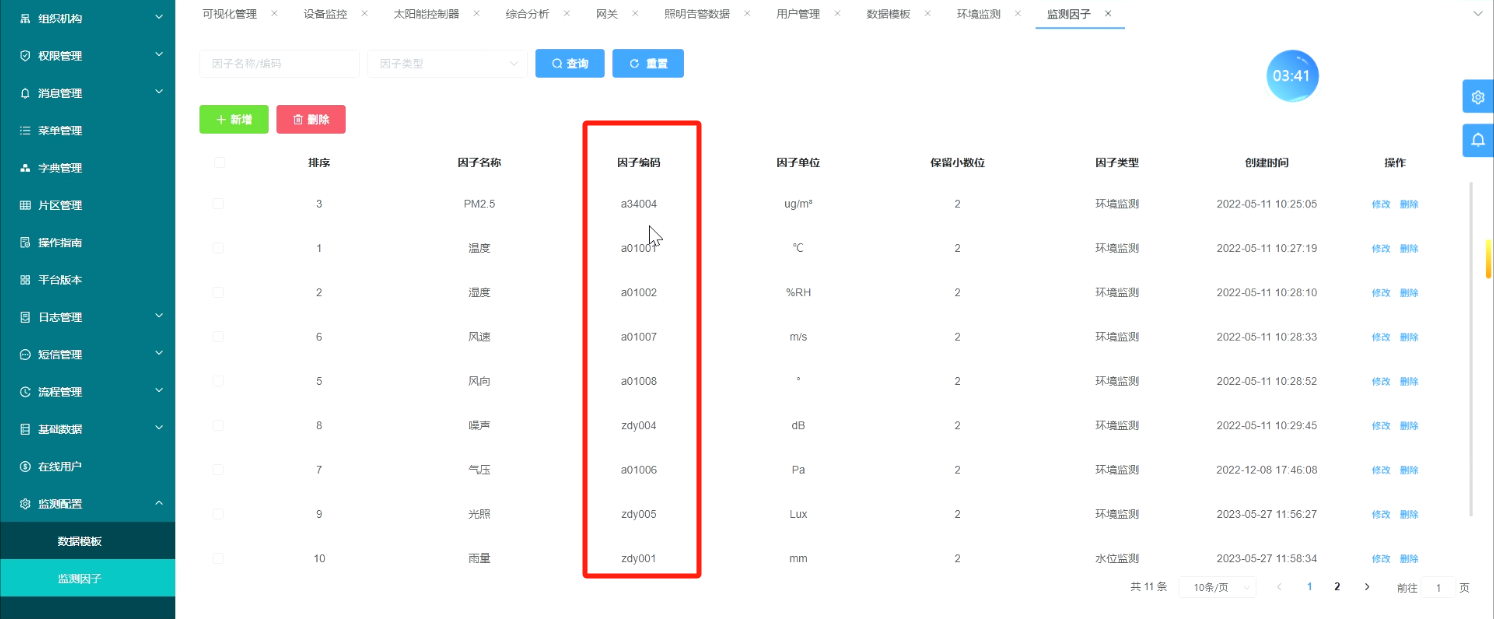Check the checkbox on the 雨量 row
1494x619 pixels.
(x=218, y=558)
